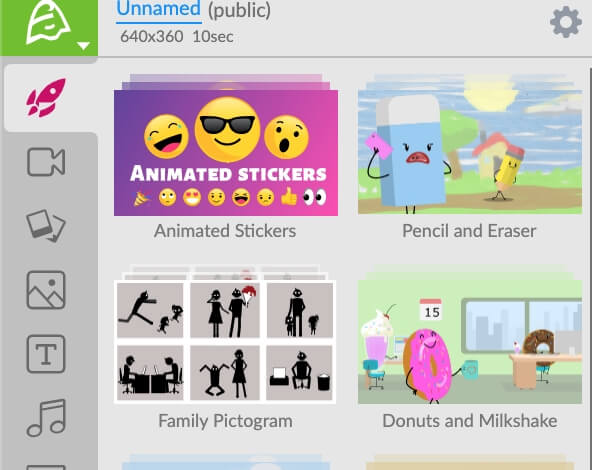The height and width of the screenshot is (470, 592).
Task: Select the image picture icon in sidebar
Action: tap(46, 290)
